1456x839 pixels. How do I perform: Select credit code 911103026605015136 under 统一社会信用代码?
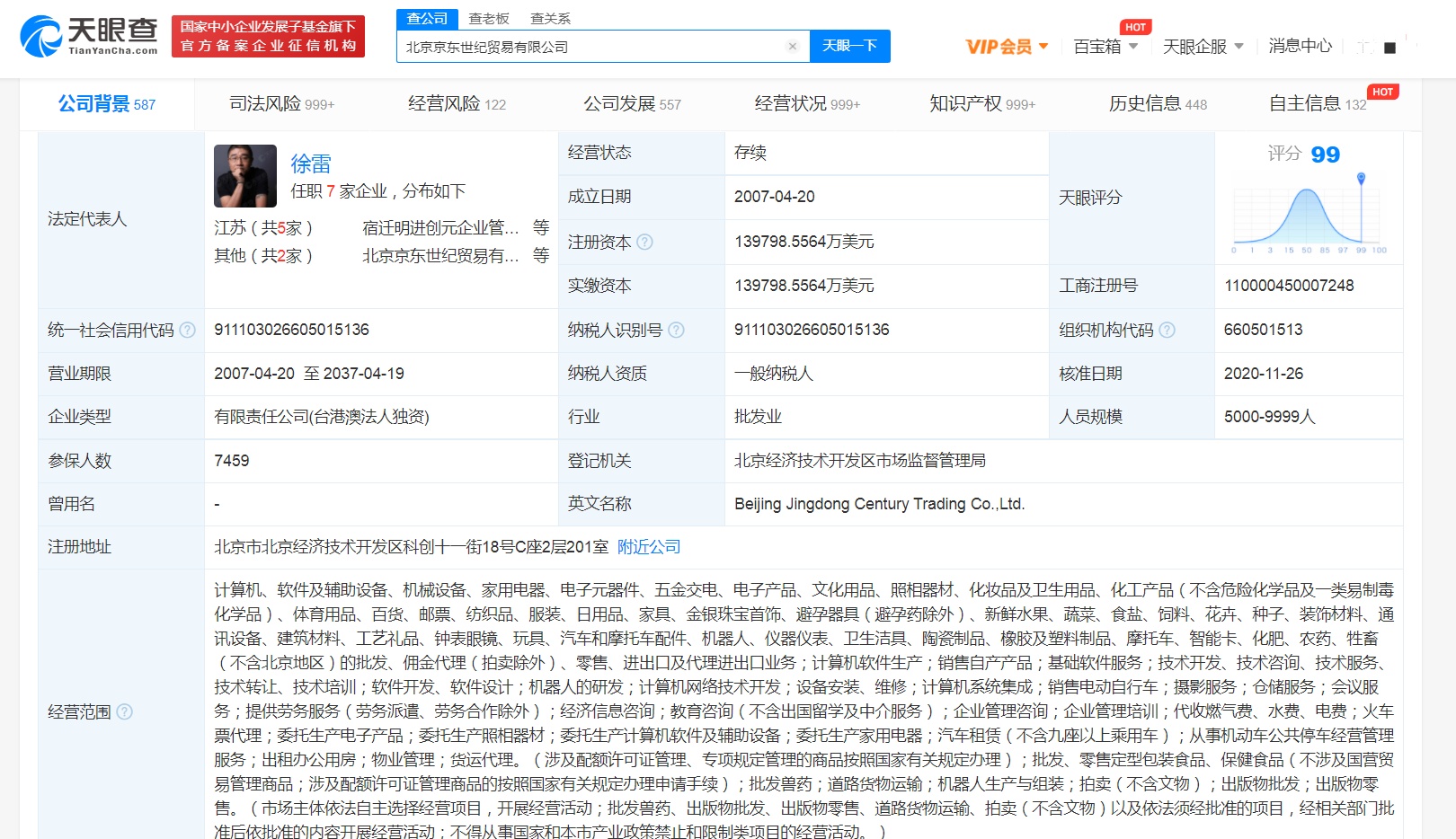click(x=291, y=330)
